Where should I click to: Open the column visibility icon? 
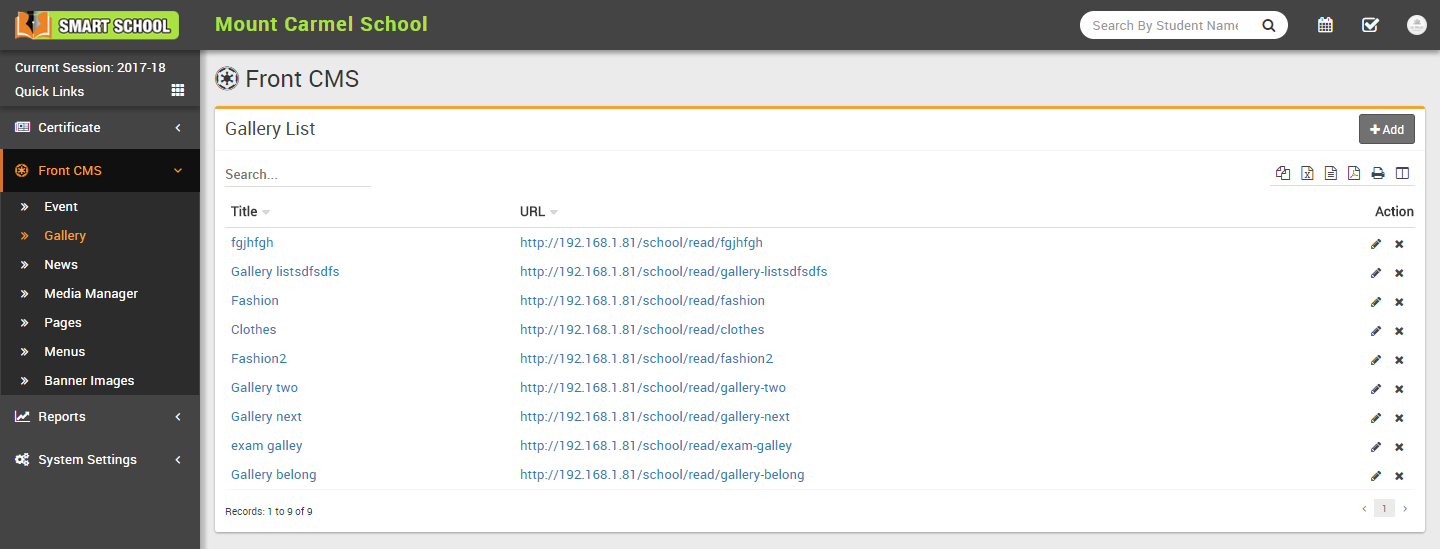tap(1402, 173)
